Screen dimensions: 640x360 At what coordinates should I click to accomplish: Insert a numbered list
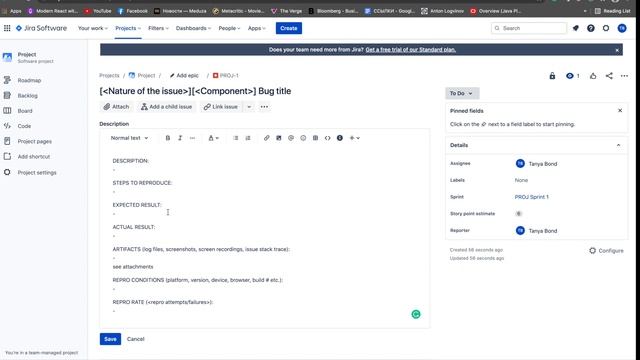pos(248,138)
